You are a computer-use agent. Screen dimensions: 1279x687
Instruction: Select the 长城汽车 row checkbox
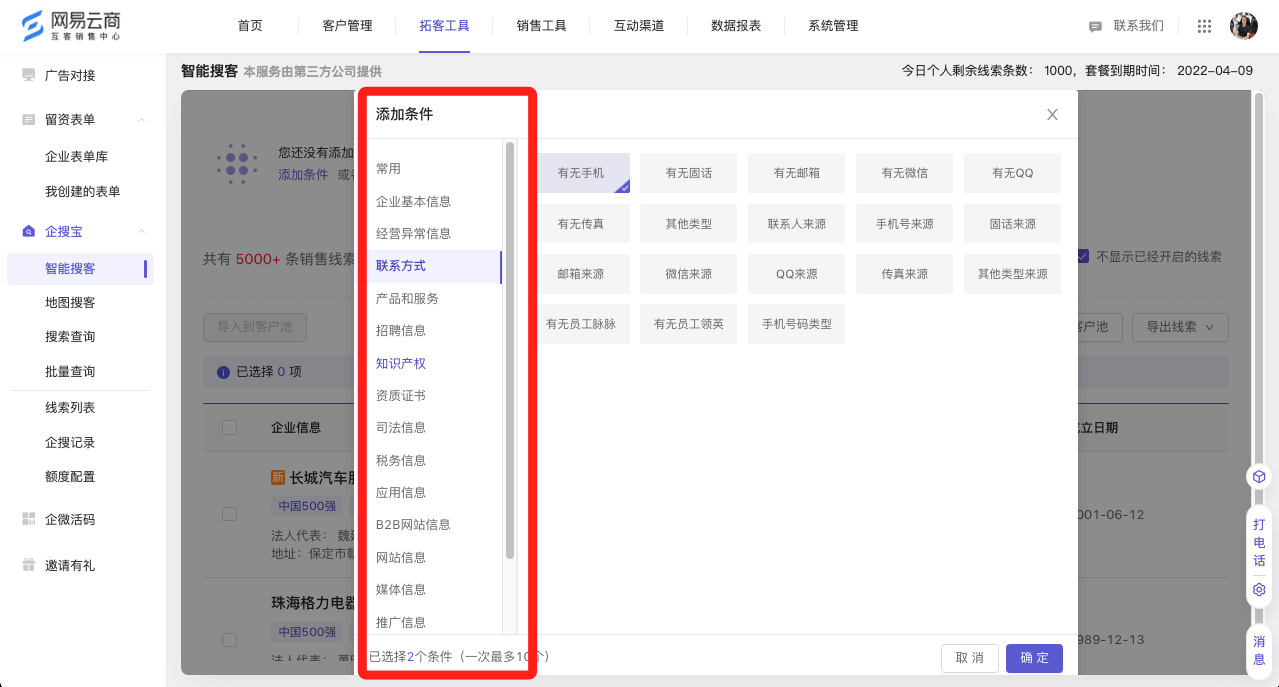click(x=229, y=513)
